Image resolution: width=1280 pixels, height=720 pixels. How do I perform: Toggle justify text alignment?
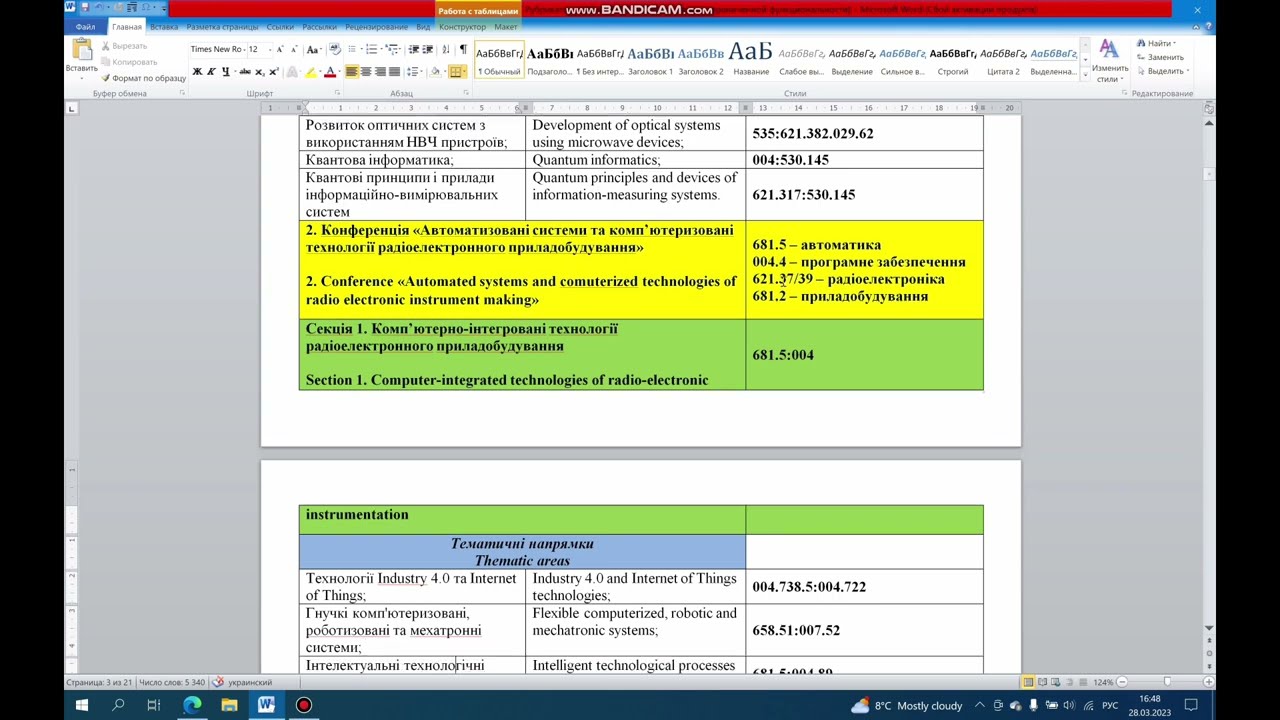point(394,72)
